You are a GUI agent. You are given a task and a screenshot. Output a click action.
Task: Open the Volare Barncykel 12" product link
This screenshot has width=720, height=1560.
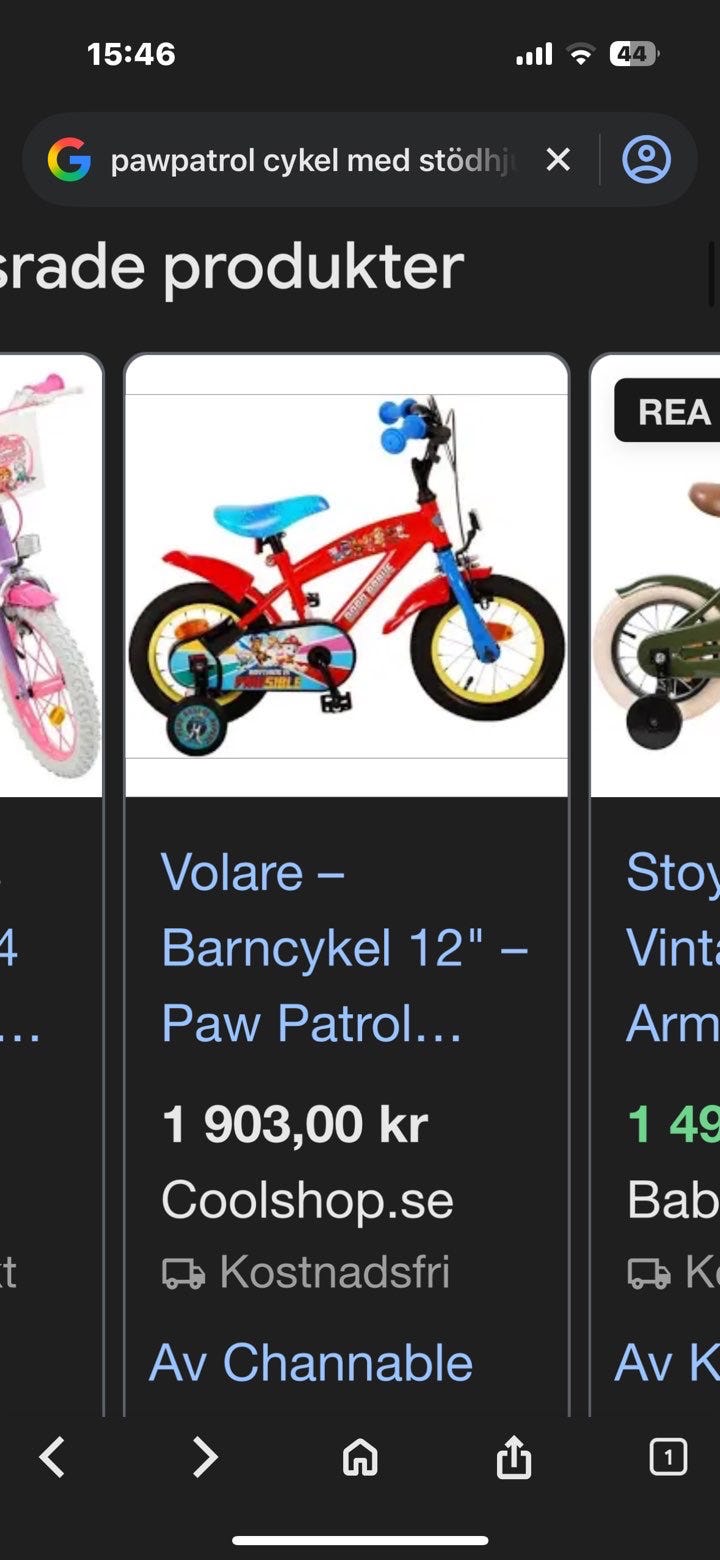[x=345, y=947]
